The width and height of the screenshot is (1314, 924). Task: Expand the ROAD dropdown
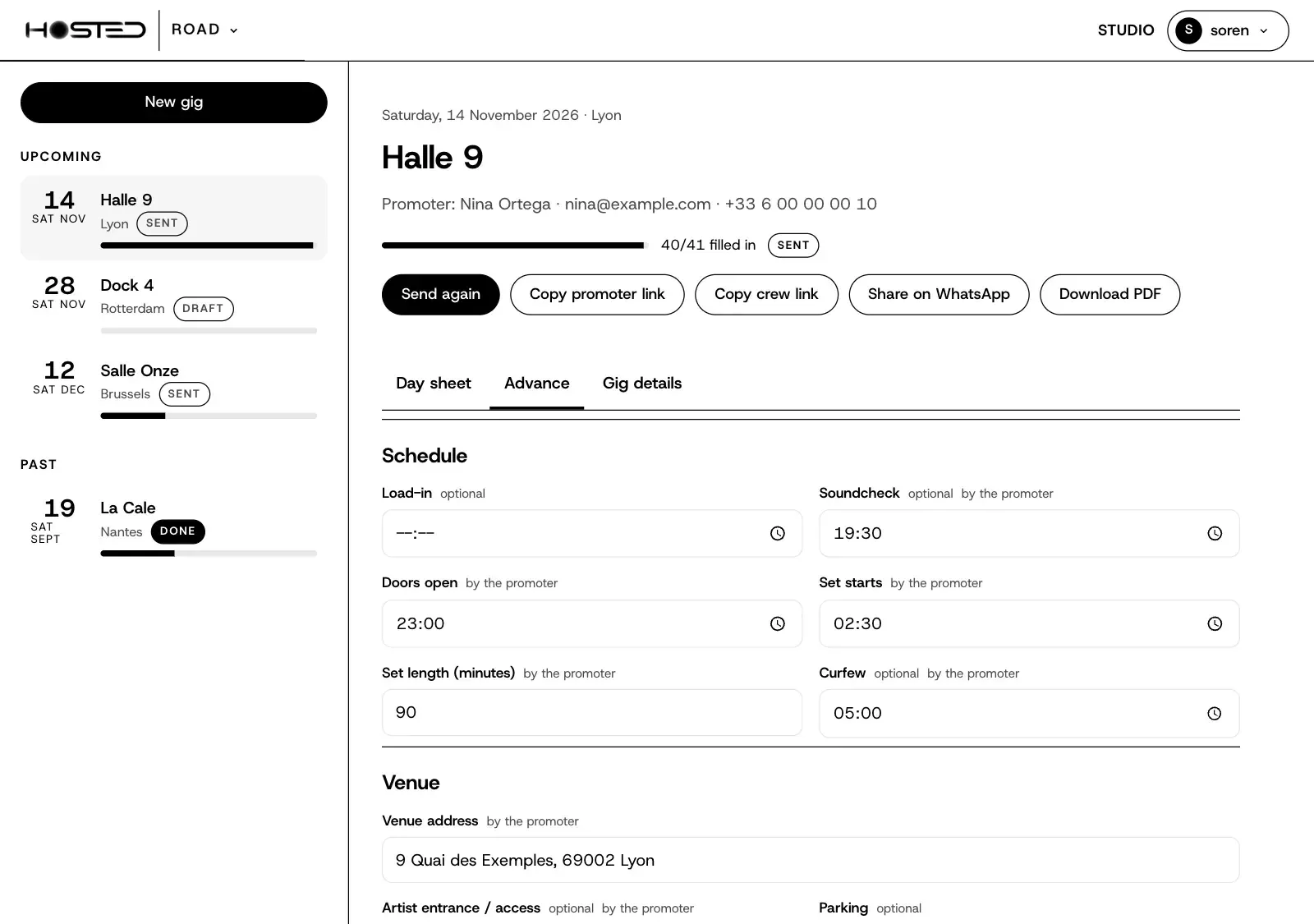coord(204,30)
